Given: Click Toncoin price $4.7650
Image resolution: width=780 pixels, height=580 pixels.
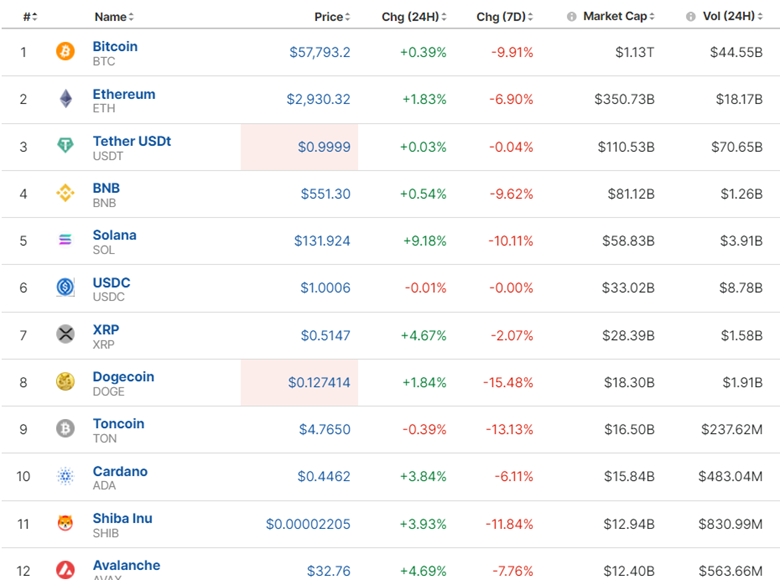Looking at the screenshot, I should click(x=324, y=429).
